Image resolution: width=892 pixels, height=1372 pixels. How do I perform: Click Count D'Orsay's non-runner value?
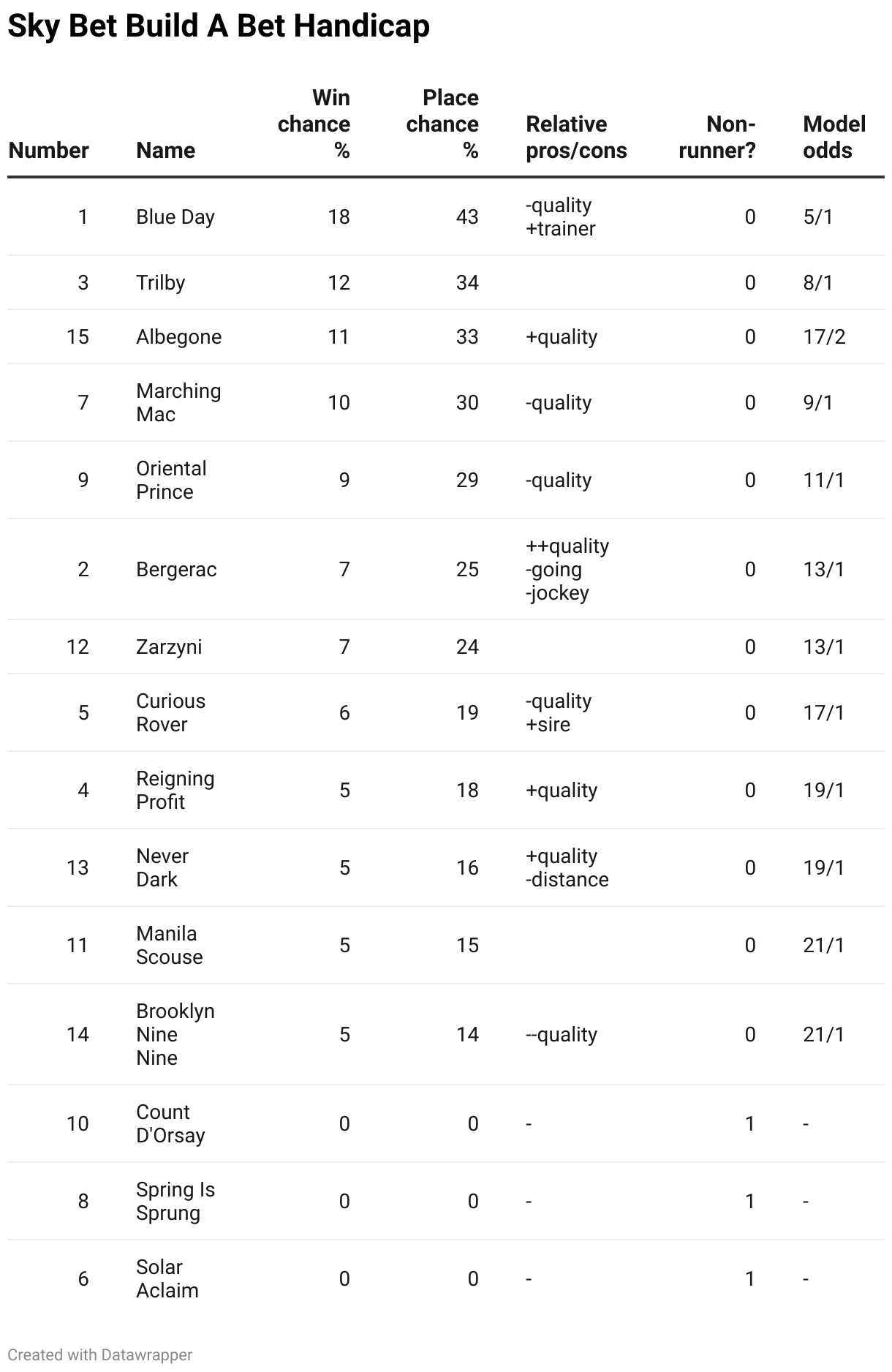[x=749, y=1124]
